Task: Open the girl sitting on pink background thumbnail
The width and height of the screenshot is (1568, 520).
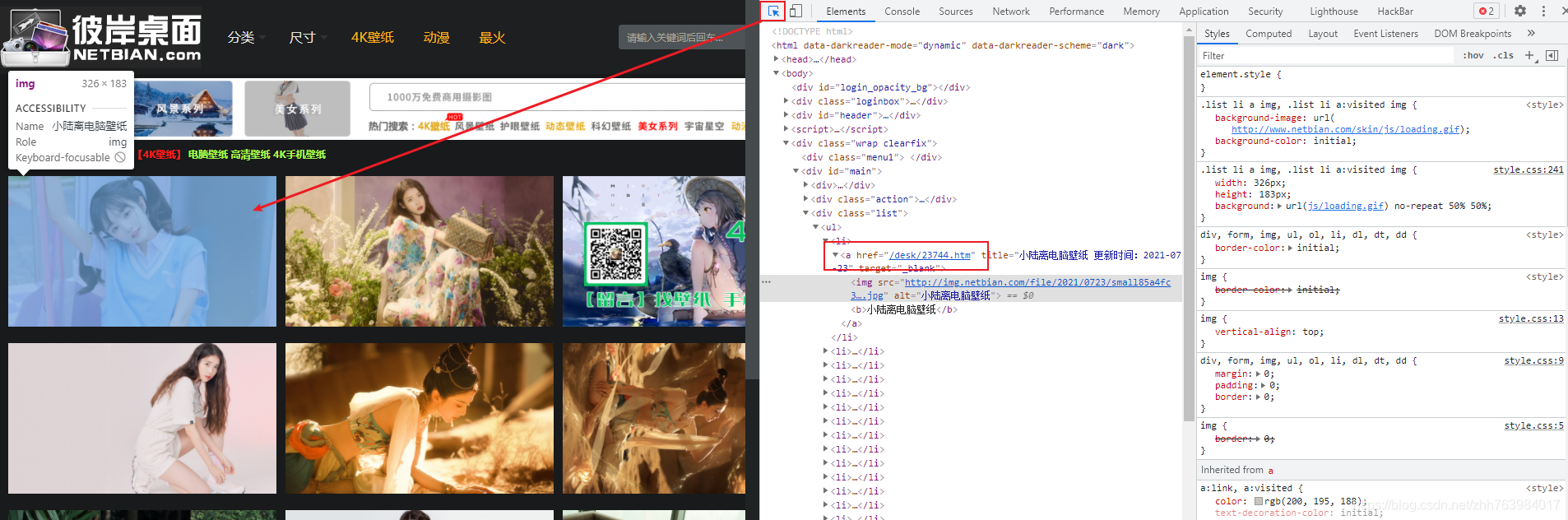Action: click(142, 418)
